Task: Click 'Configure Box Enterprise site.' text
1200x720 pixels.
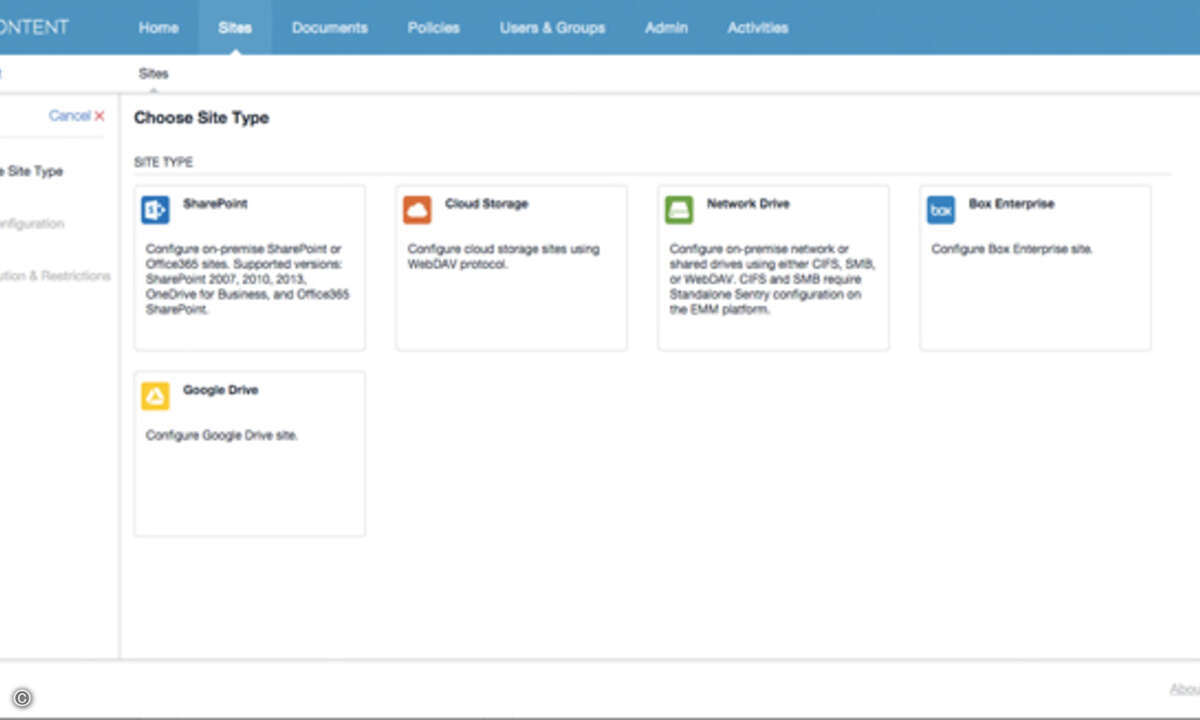Action: (1012, 249)
